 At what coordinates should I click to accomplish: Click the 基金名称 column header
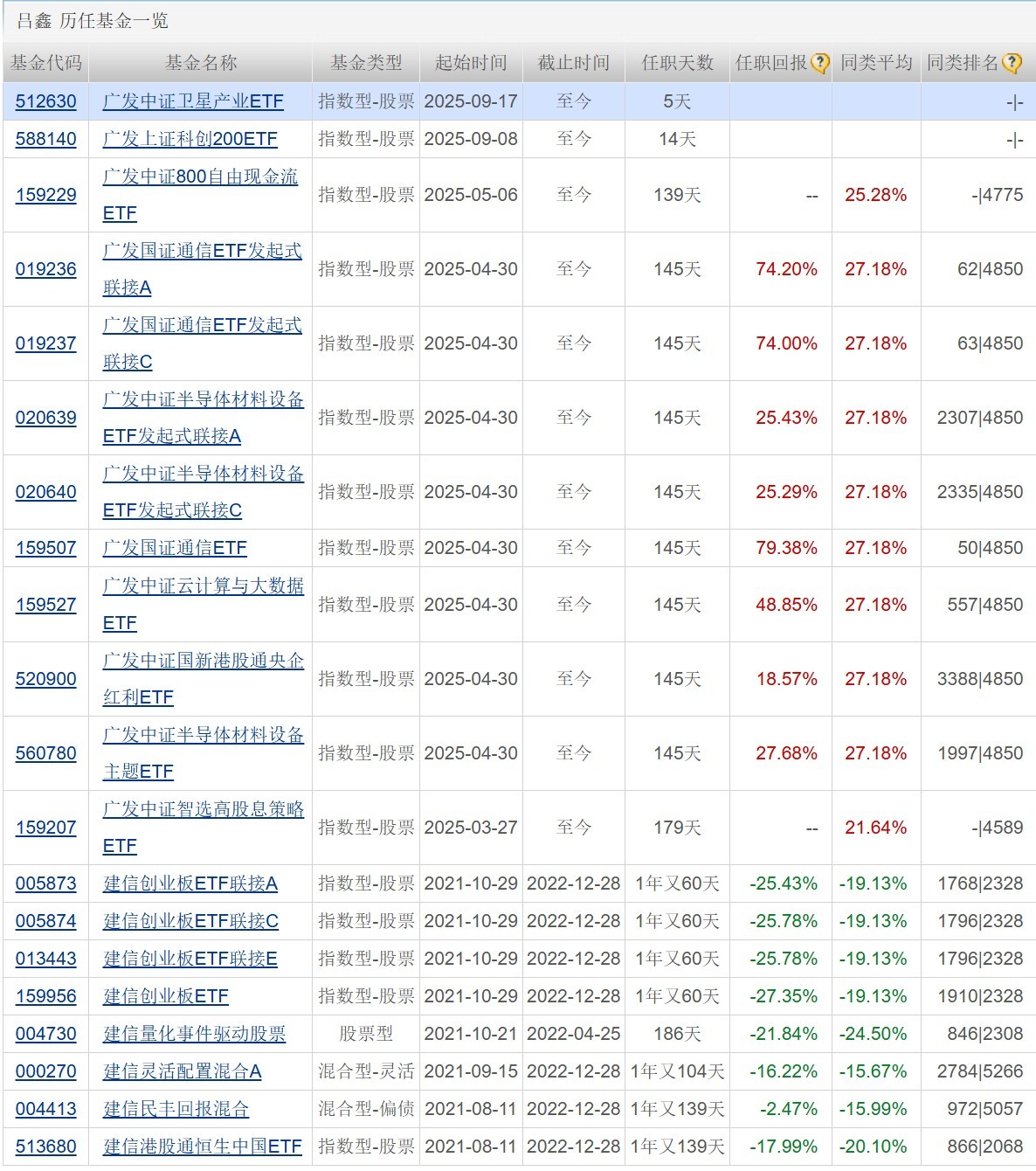click(201, 63)
